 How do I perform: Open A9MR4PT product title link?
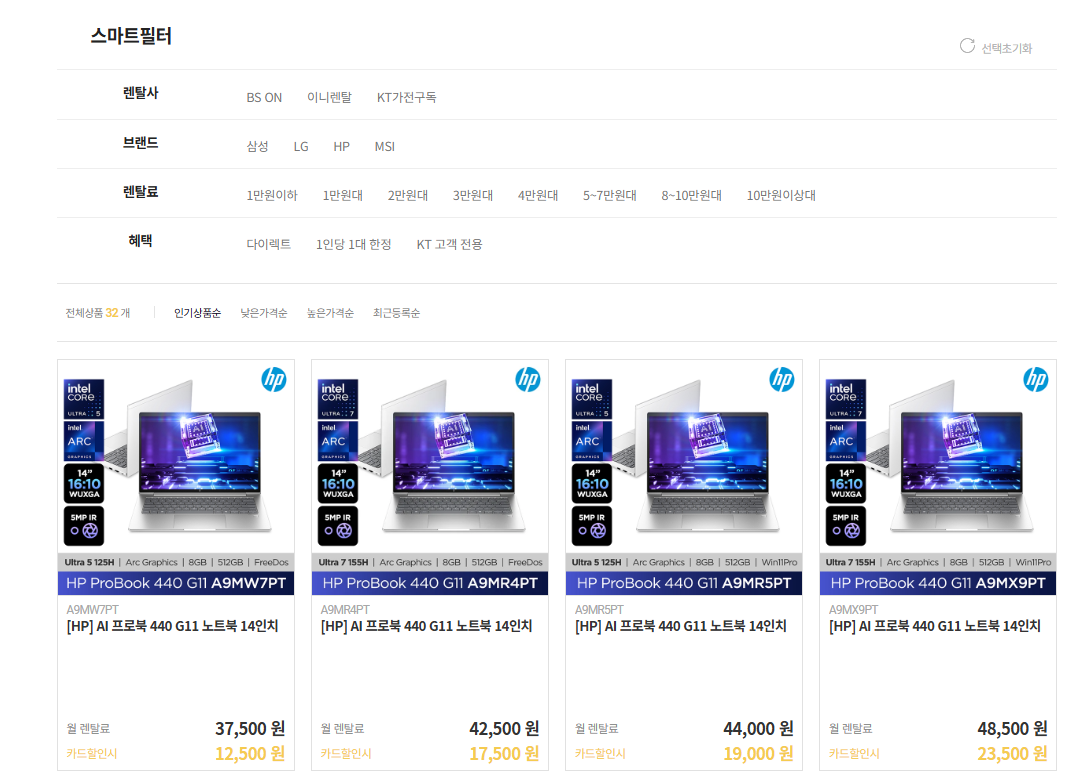click(426, 626)
